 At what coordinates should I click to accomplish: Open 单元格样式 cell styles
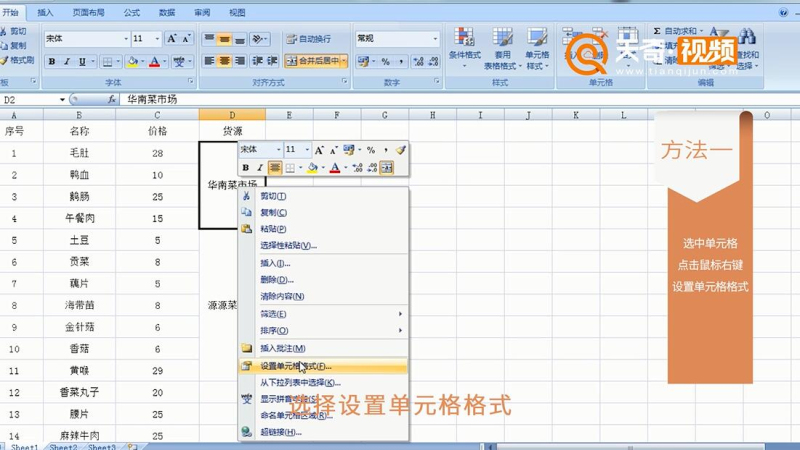[537, 48]
